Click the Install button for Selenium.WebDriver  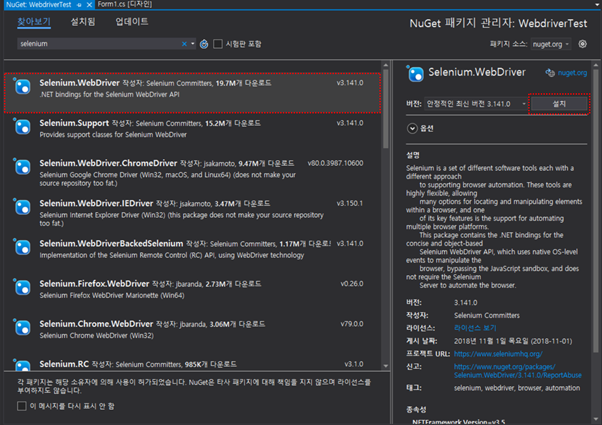pyautogui.click(x=559, y=104)
